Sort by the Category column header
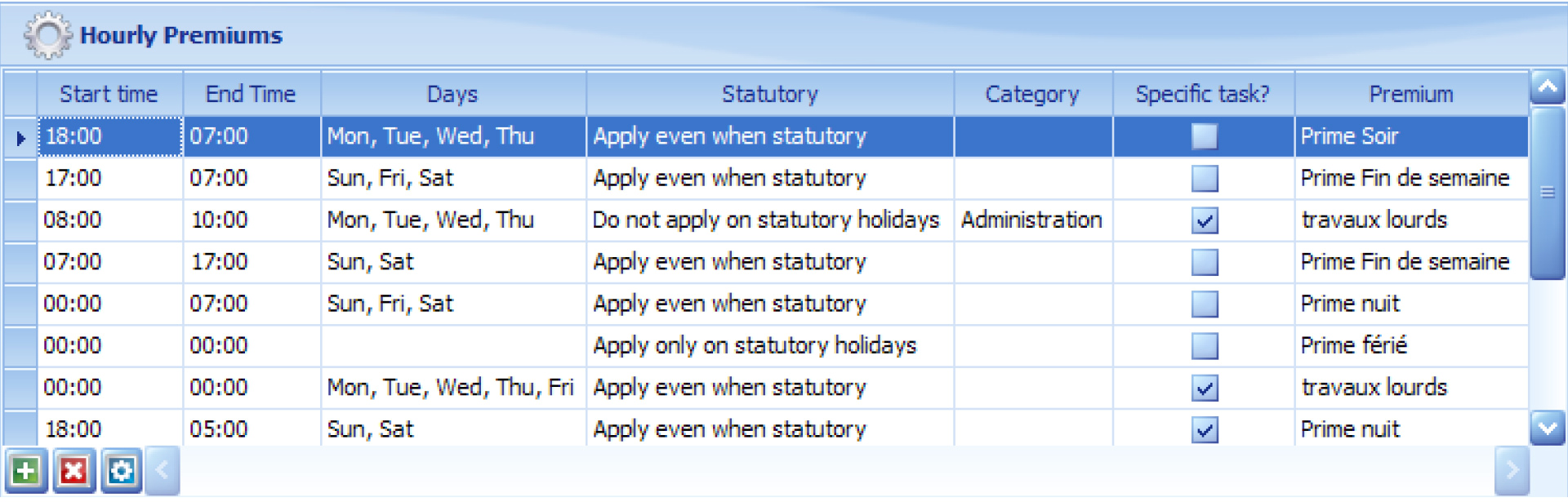This screenshot has height=502, width=1568. pyautogui.click(x=1033, y=94)
